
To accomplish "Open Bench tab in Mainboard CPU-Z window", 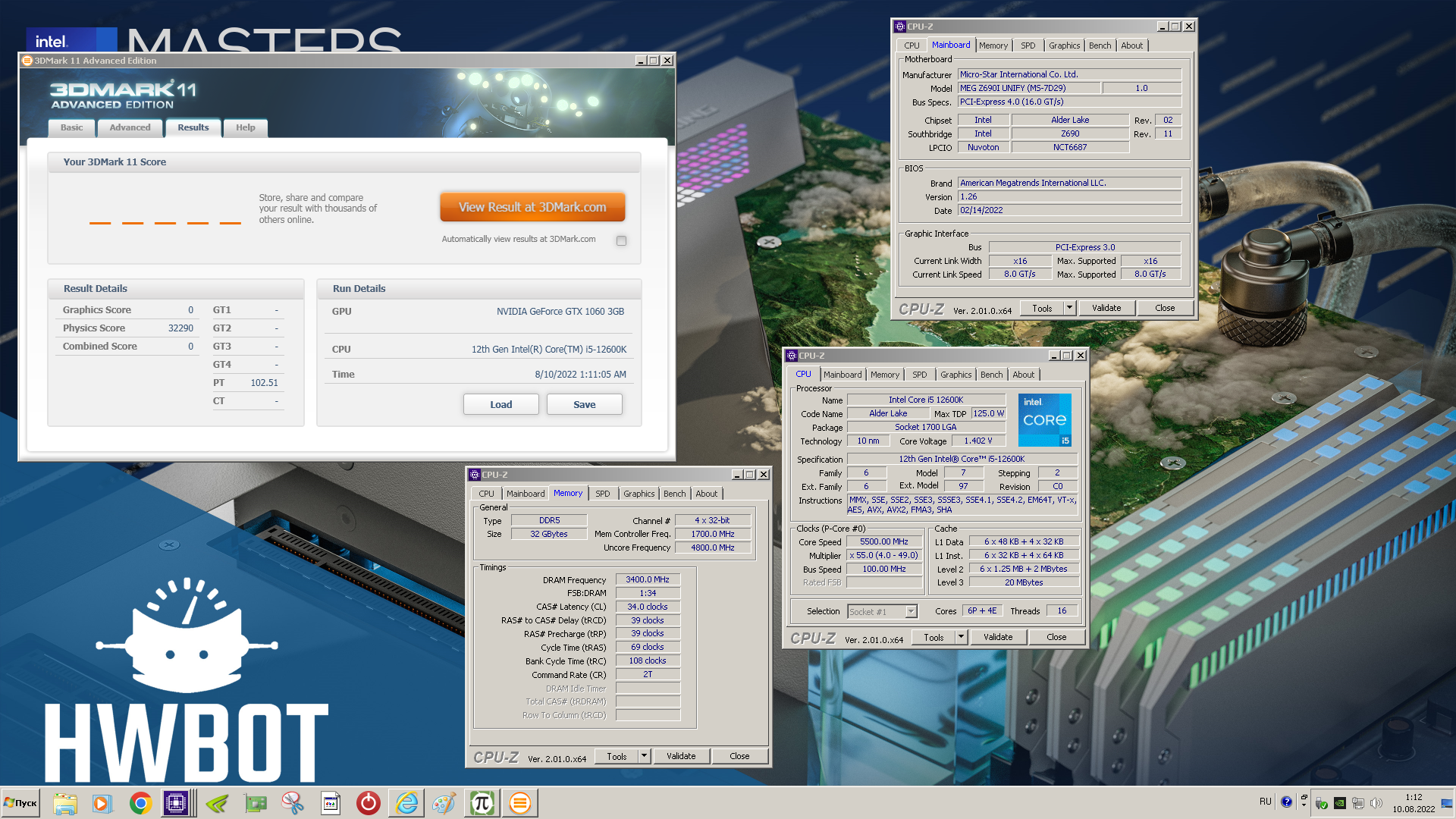I will [1100, 45].
